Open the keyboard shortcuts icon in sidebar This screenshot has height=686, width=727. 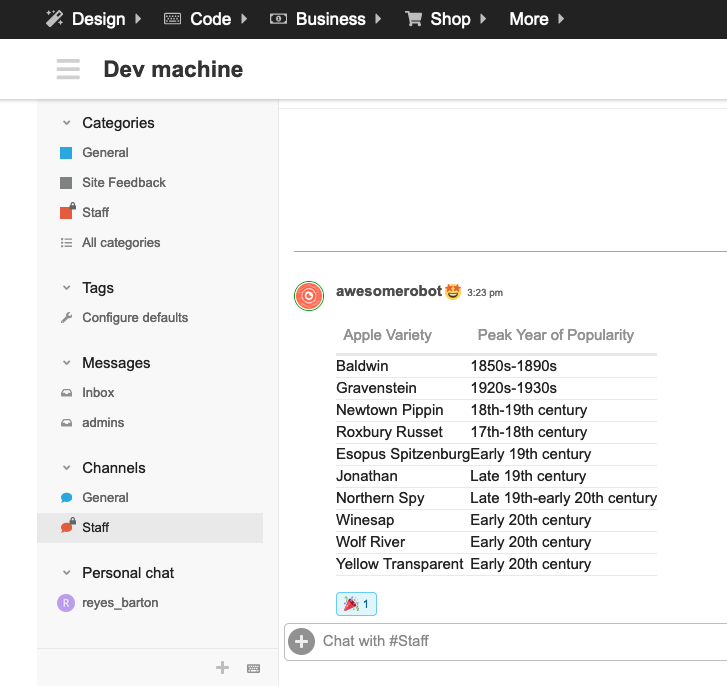point(253,668)
